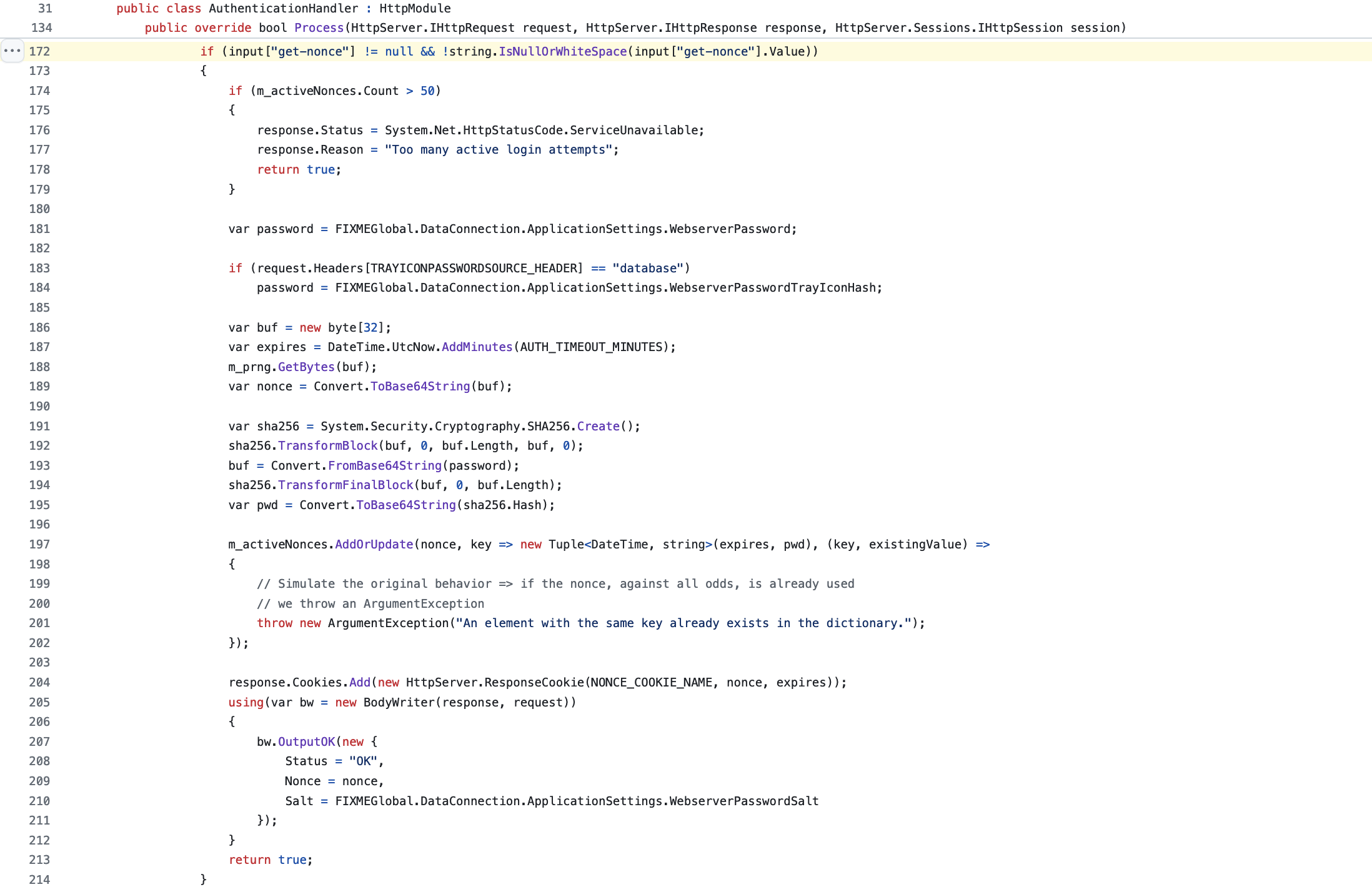Click m_activeNonces.Count on line 174
The width and height of the screenshot is (1372, 892).
coord(327,91)
